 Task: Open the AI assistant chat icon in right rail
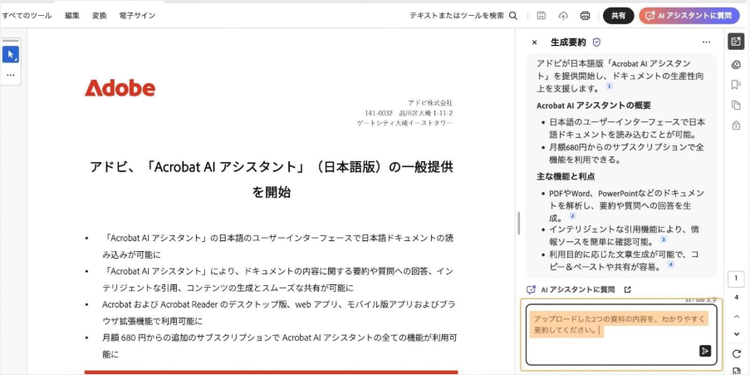click(x=736, y=65)
